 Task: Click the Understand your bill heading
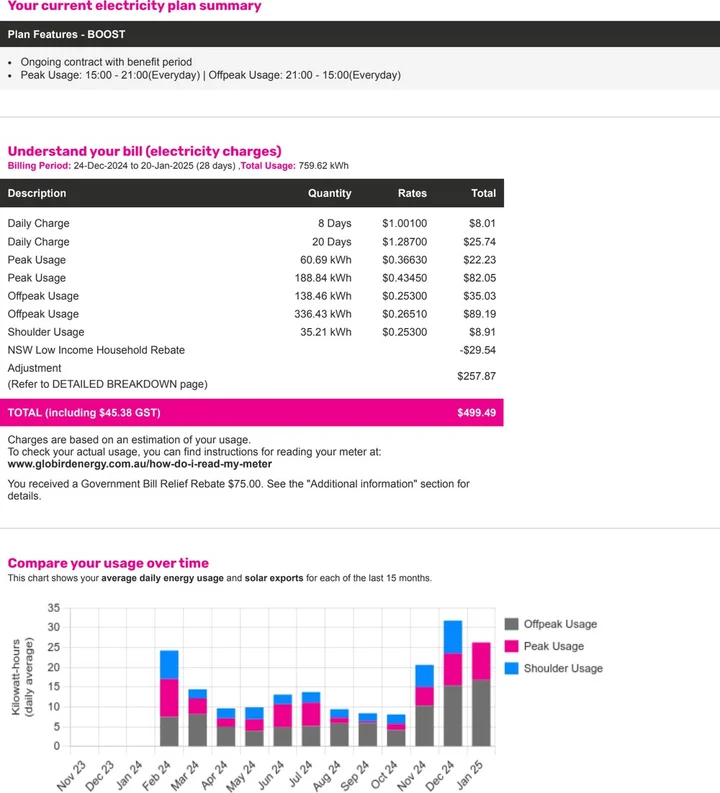[145, 151]
